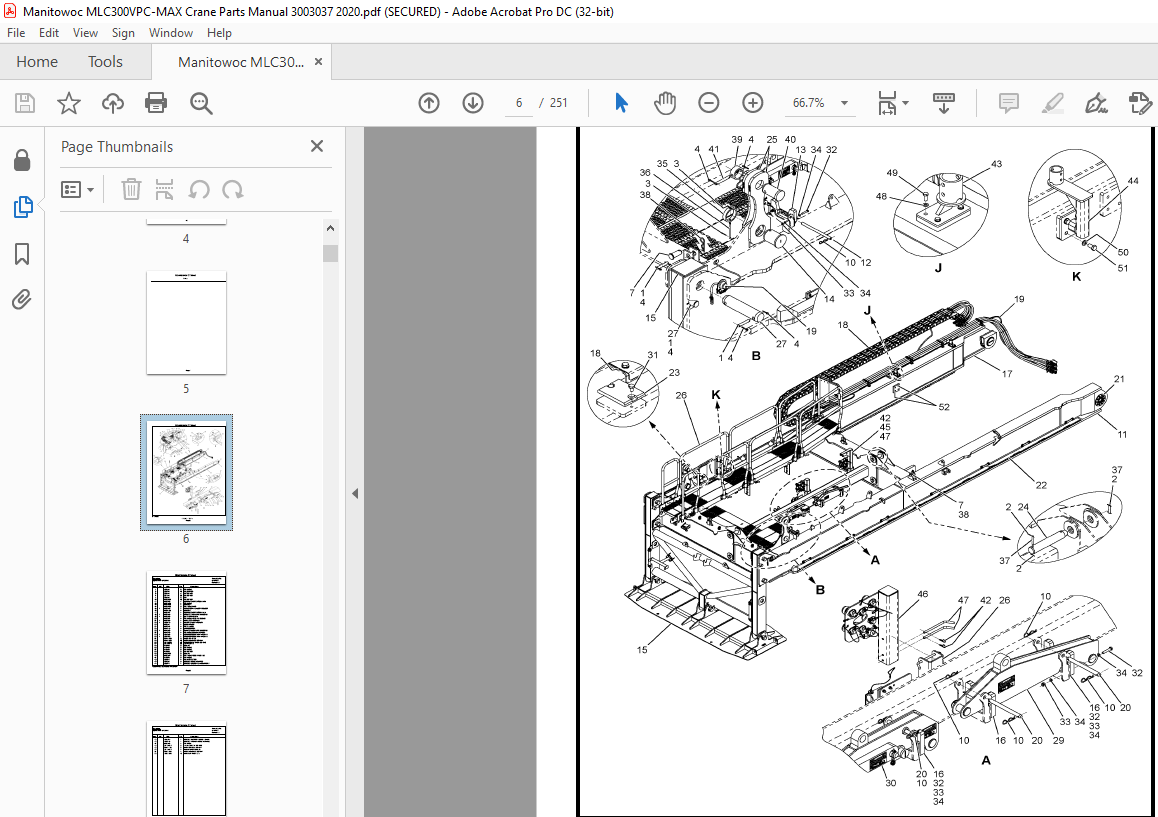Collapse the navigation pane arrow

[x=355, y=493]
